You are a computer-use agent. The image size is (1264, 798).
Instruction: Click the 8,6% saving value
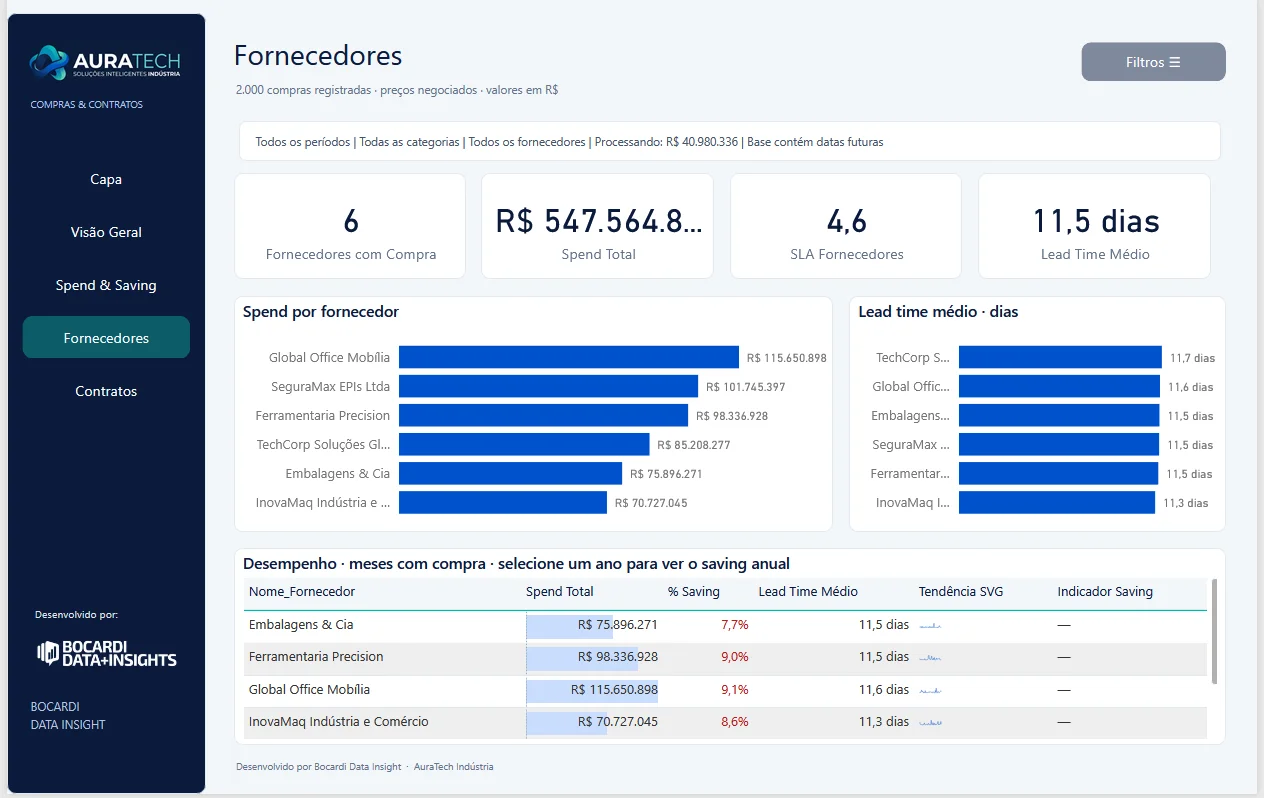click(734, 721)
